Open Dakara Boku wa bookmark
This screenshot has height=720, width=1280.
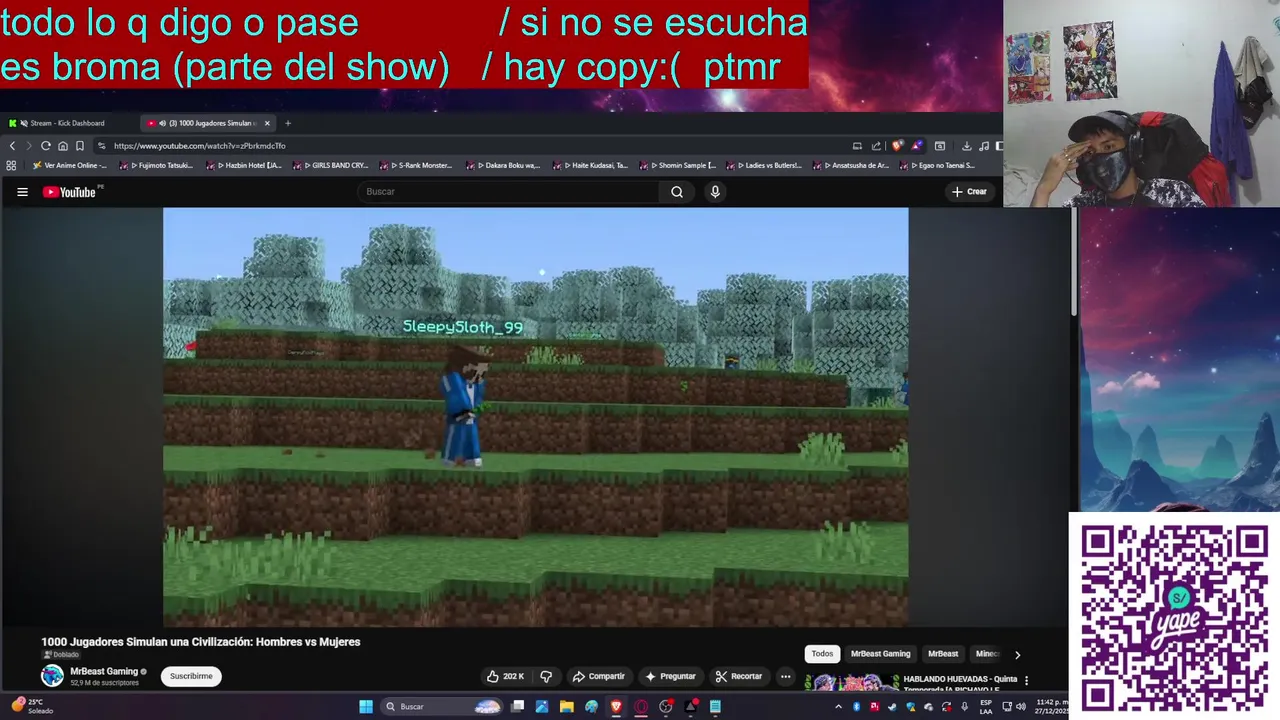(504, 166)
